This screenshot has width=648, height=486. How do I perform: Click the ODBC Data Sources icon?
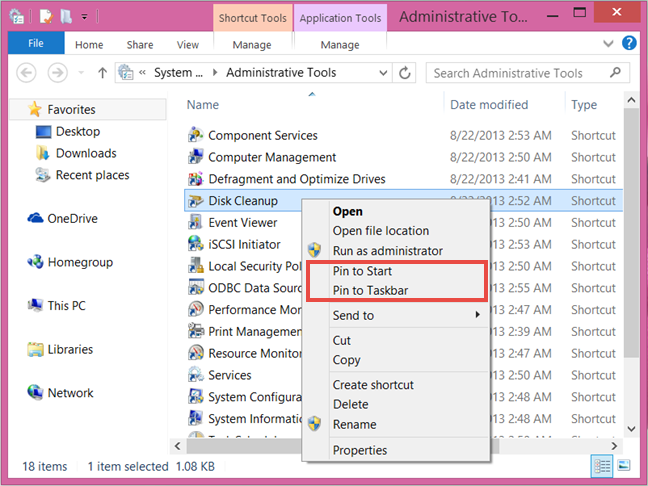tap(195, 288)
